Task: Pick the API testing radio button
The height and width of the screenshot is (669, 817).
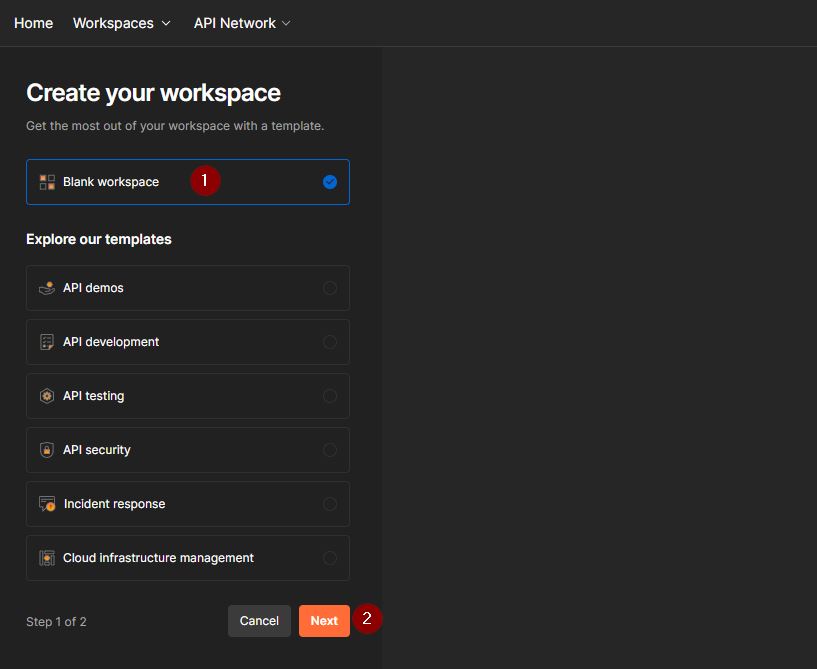Action: pos(330,396)
